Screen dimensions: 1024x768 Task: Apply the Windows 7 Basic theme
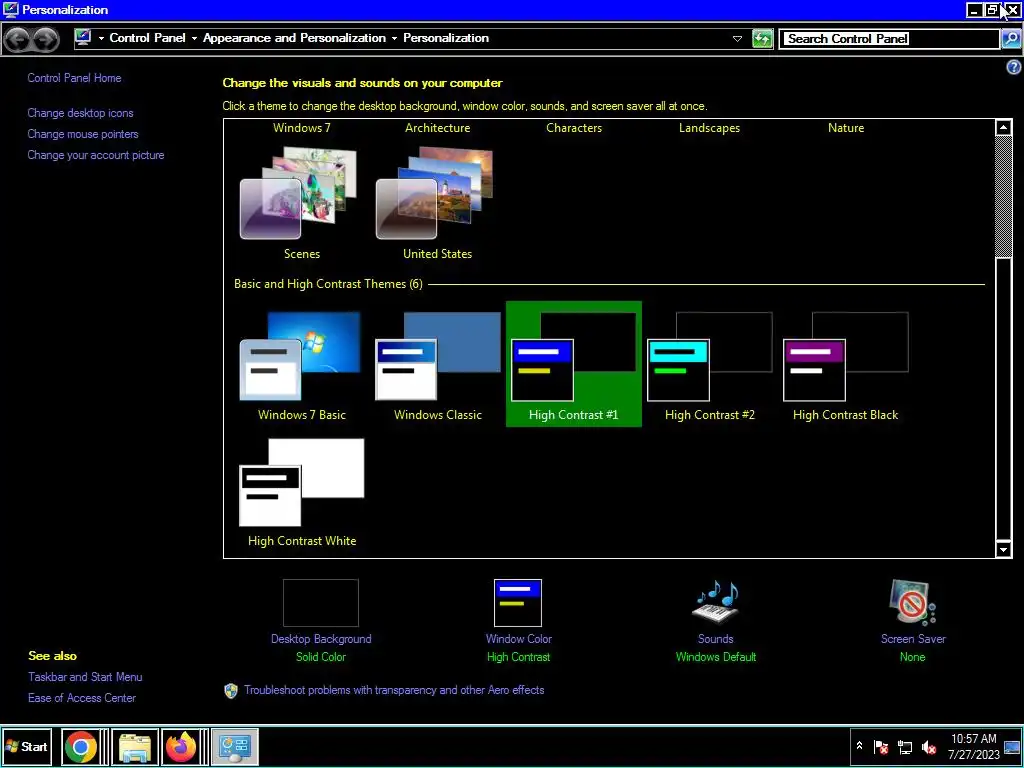[x=300, y=356]
